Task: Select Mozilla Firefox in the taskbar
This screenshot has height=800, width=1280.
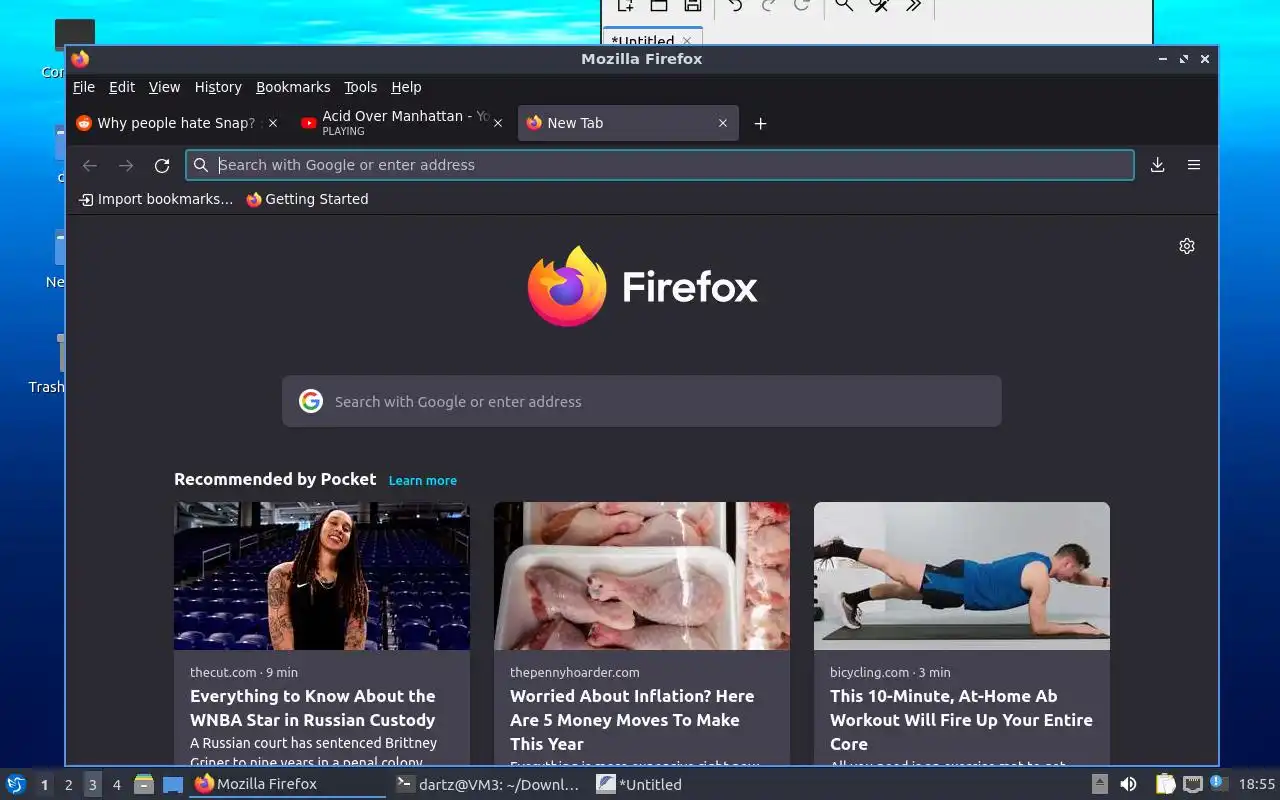Action: [x=288, y=784]
